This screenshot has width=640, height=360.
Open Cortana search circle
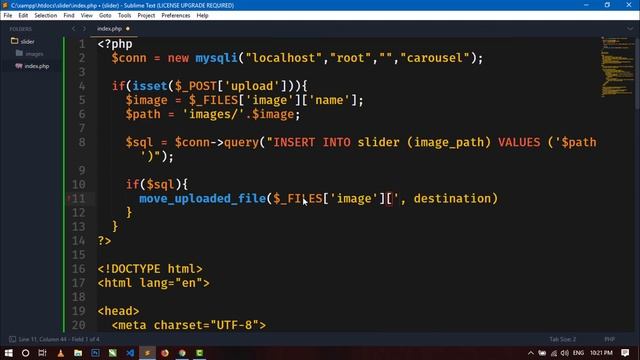25,353
